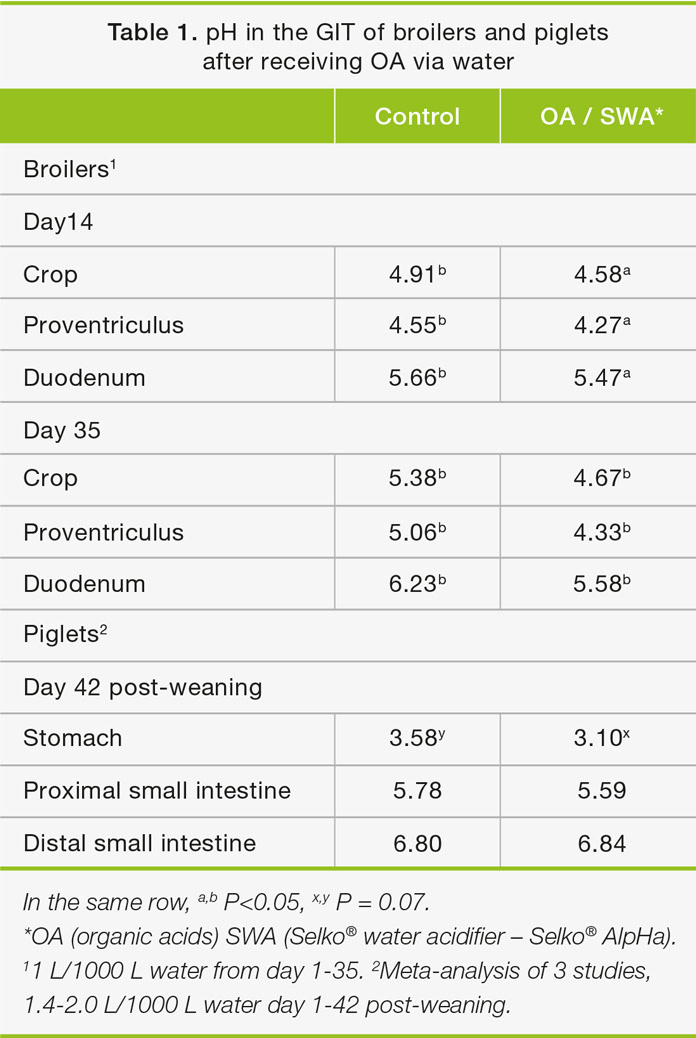Image resolution: width=696 pixels, height=1038 pixels.
Task: Select Day14 Duodenum control value 5.66
Action: [x=412, y=378]
